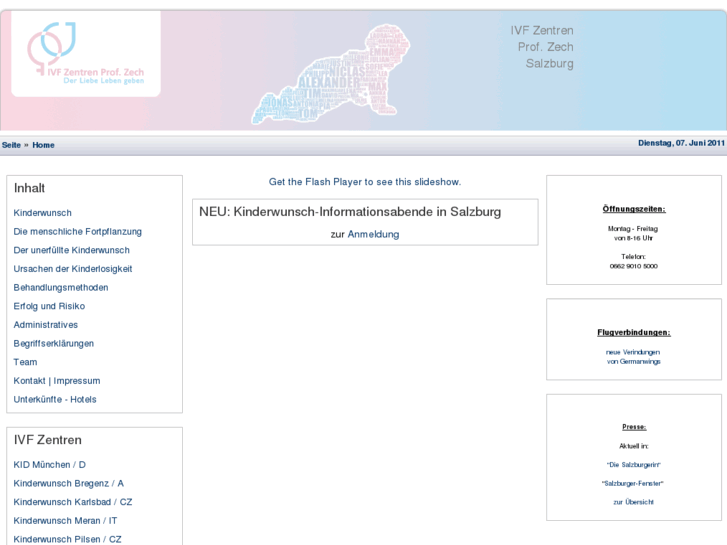The image size is (727, 545).
Task: Open Der unerfüllte Kinderwunsch page
Action: (x=72, y=250)
